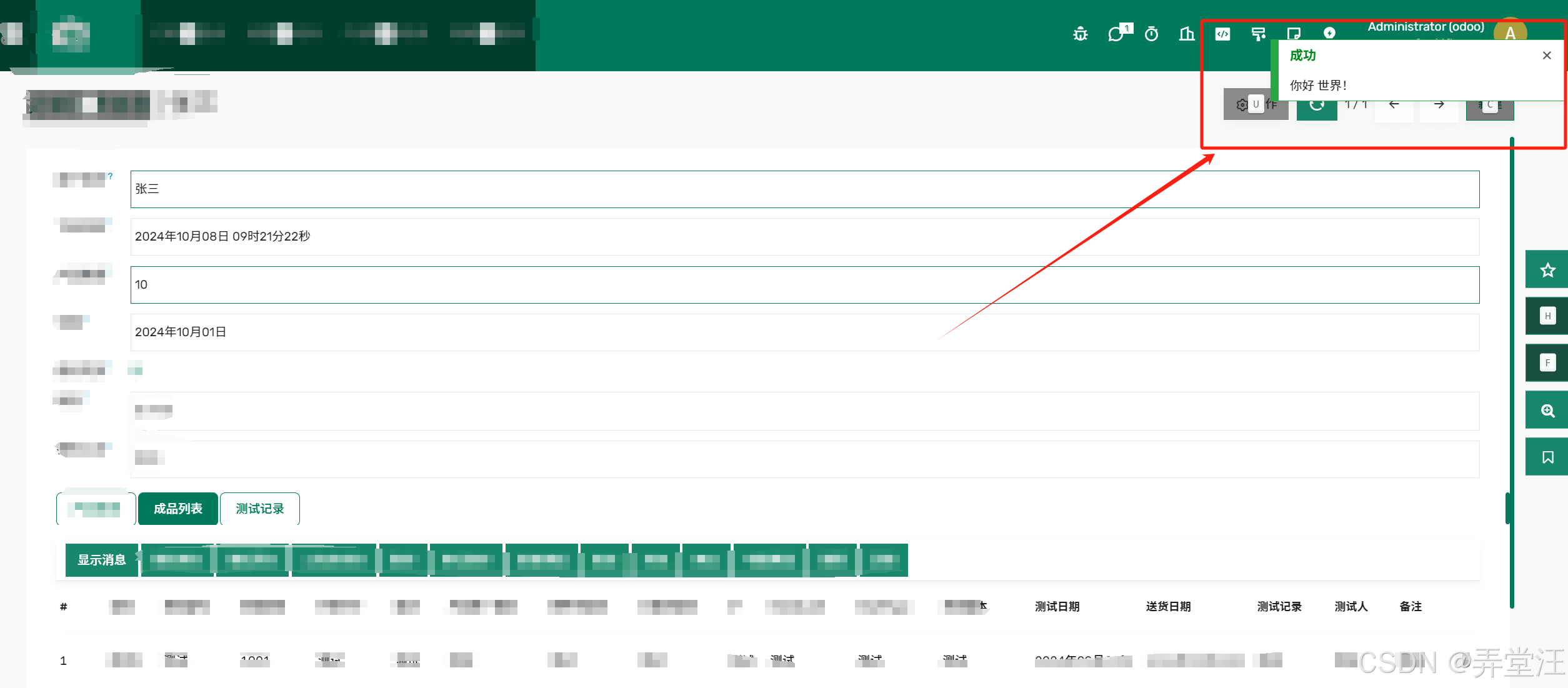The width and height of the screenshot is (1568, 688).
Task: Click the stopwatch timer icon
Action: [1151, 34]
